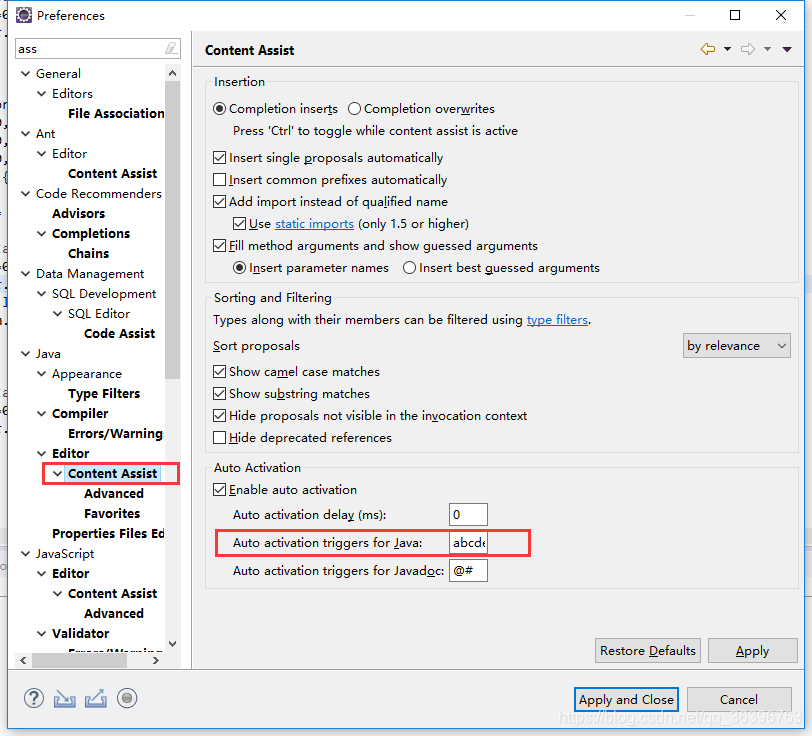Select Ant Editor Content Assist item
Viewport: 812px width, 736px height.
112,174
